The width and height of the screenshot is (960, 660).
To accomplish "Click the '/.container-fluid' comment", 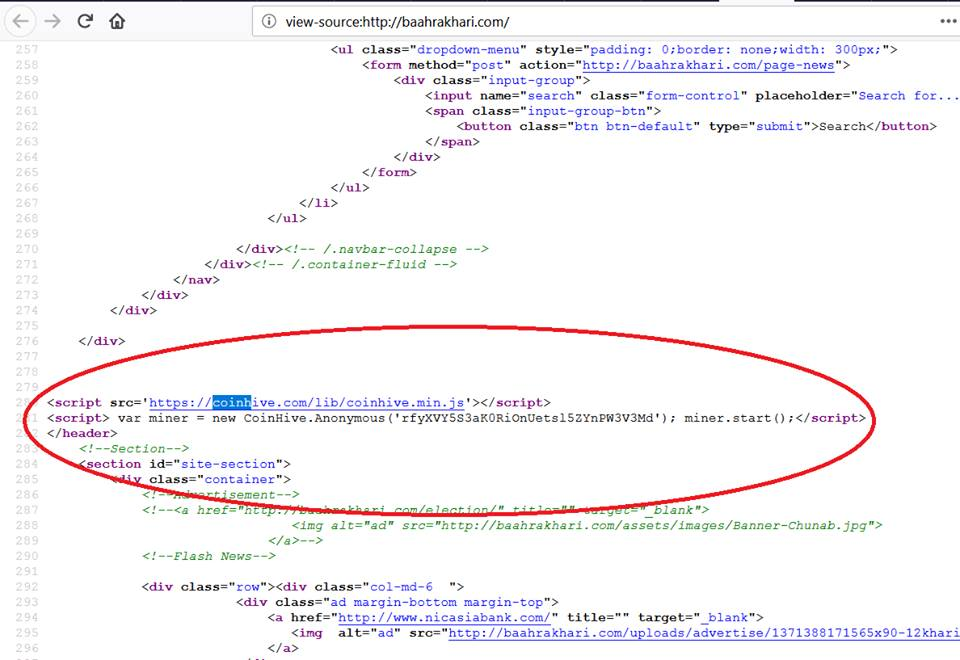I will click(x=354, y=264).
